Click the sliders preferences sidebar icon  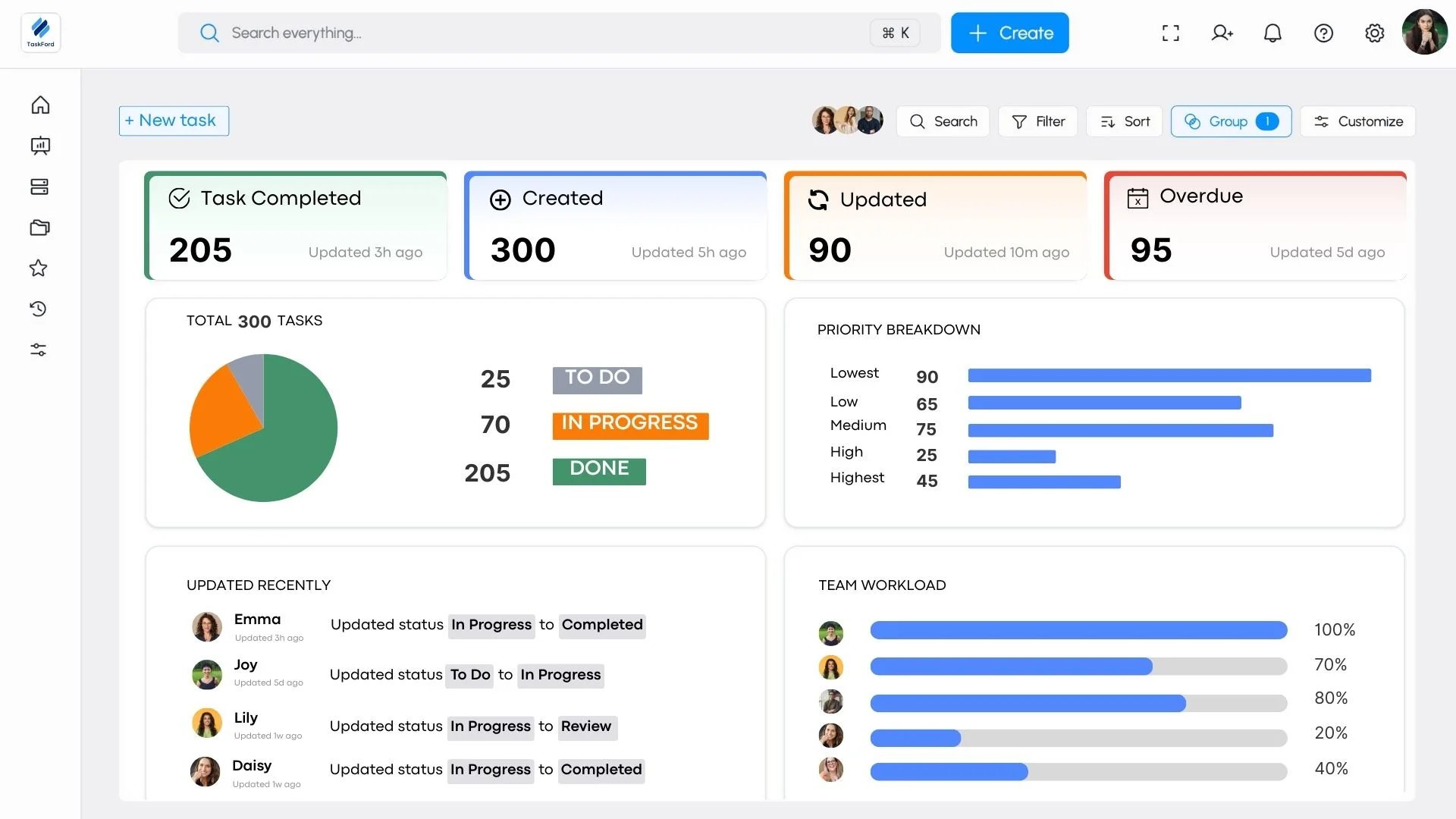tap(39, 350)
